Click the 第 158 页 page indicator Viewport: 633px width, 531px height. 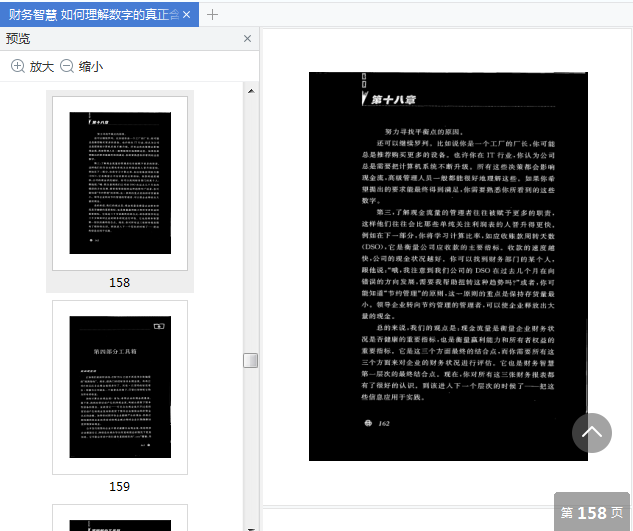coord(592,512)
